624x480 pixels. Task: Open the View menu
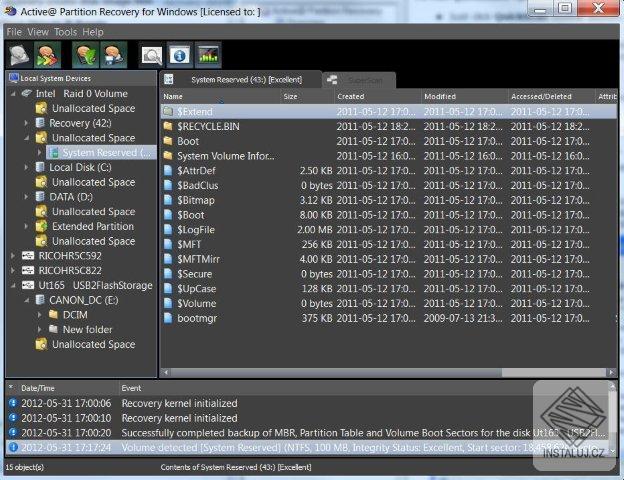coord(38,32)
